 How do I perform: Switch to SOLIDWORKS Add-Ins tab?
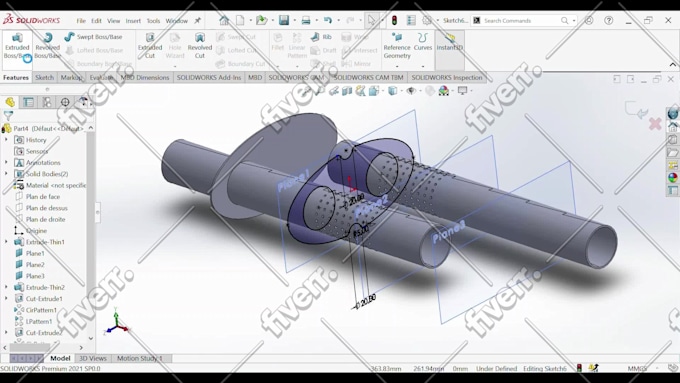tap(209, 77)
